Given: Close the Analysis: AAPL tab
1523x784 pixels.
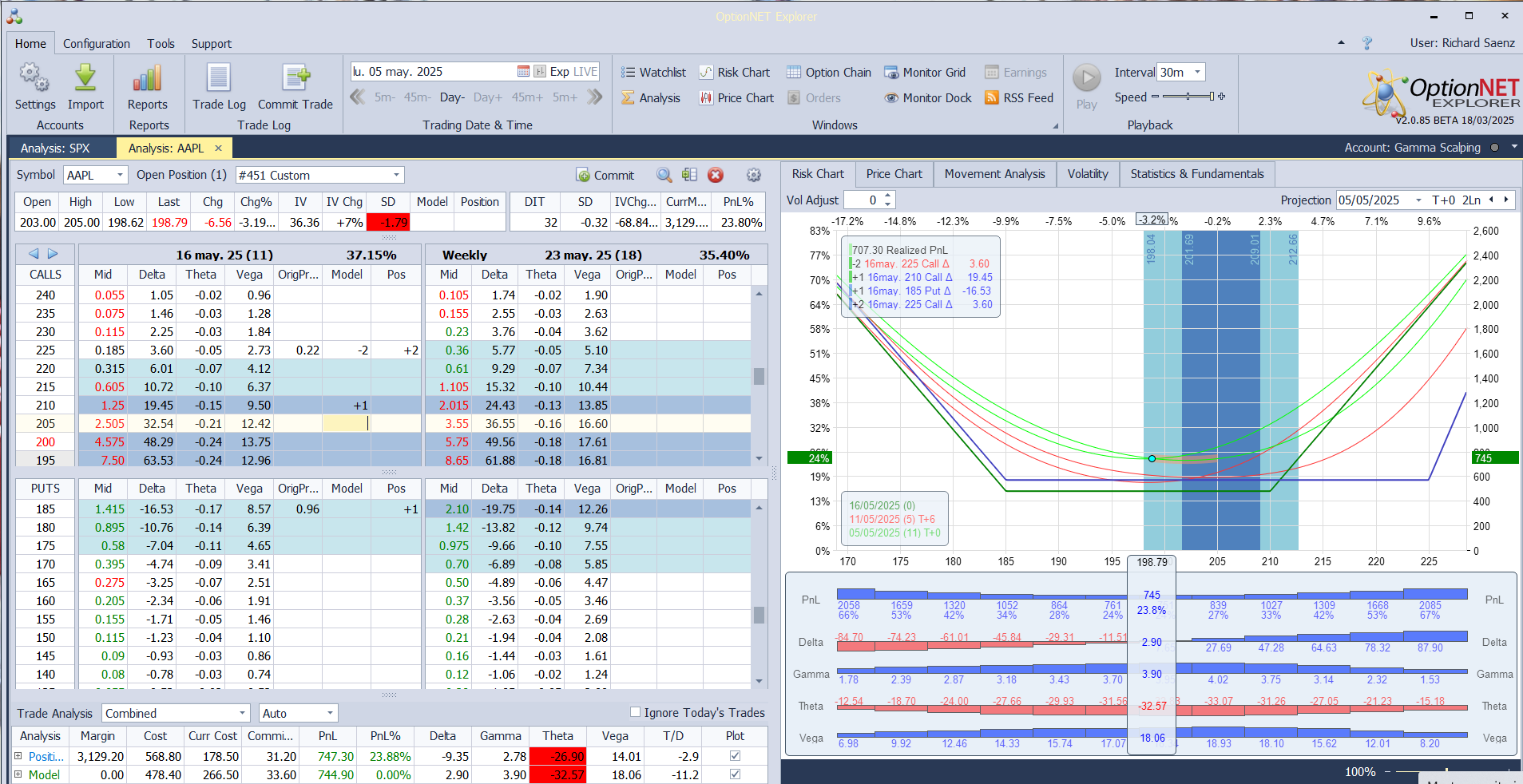Looking at the screenshot, I should [x=218, y=148].
